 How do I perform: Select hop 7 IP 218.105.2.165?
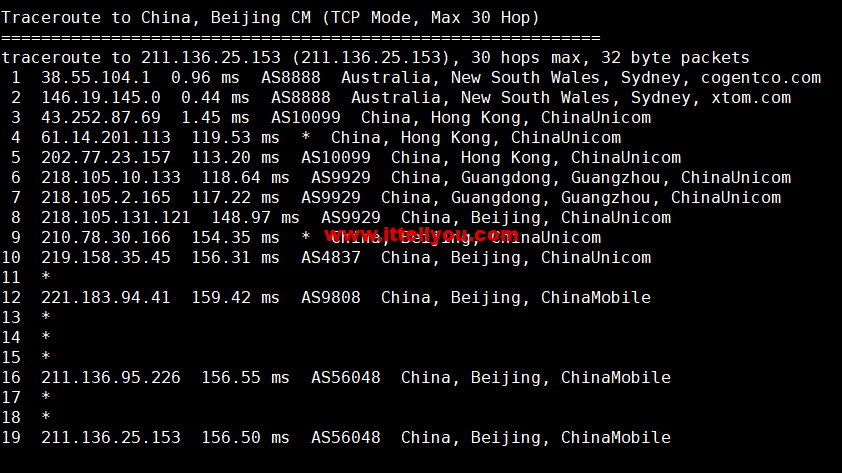pos(106,198)
